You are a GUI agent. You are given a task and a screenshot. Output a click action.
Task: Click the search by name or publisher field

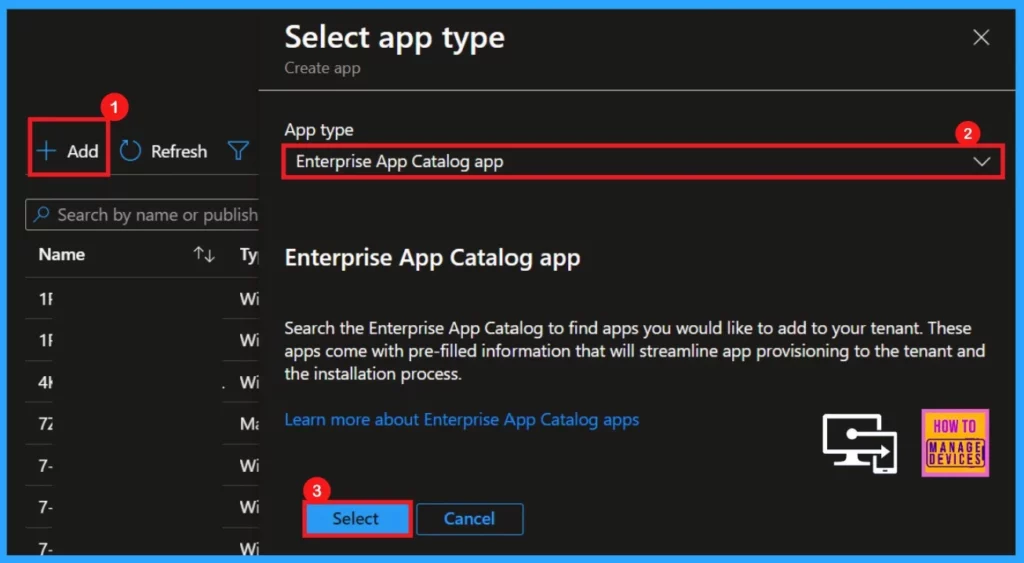[x=142, y=215]
